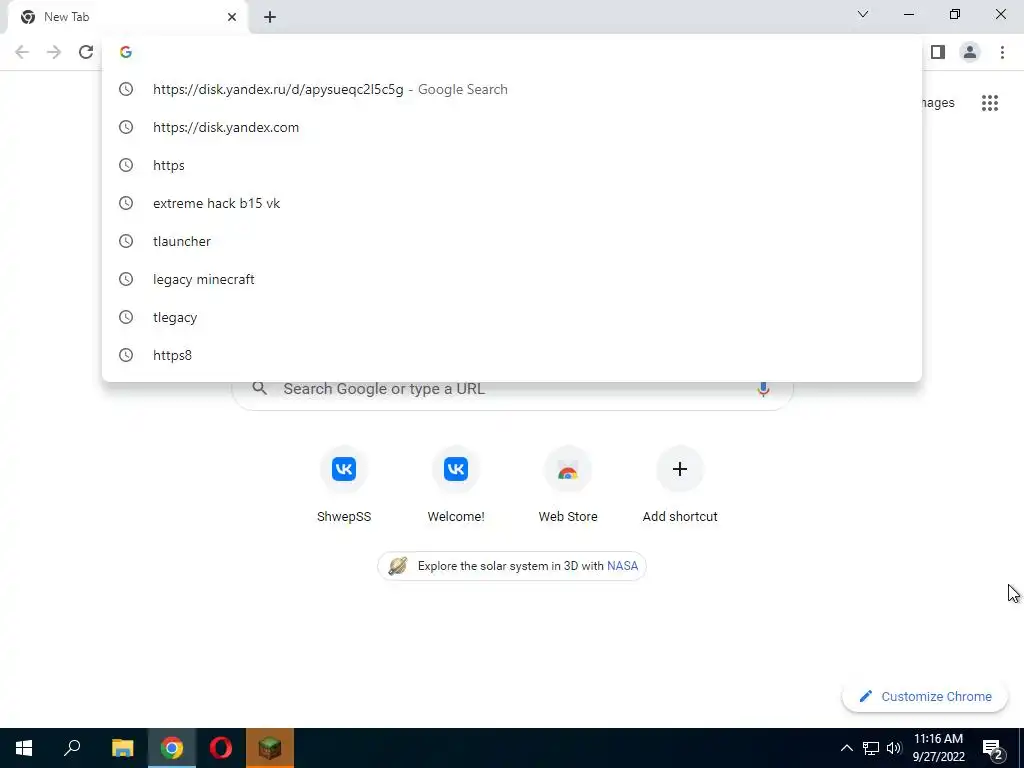1024x768 pixels.
Task: Open the Windows Start menu
Action: pyautogui.click(x=24, y=748)
